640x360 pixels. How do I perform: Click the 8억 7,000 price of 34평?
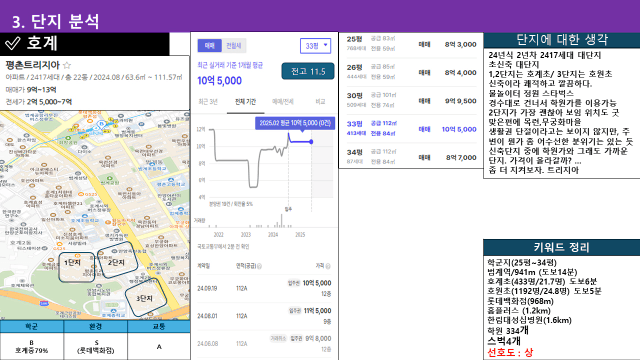pyautogui.click(x=461, y=157)
